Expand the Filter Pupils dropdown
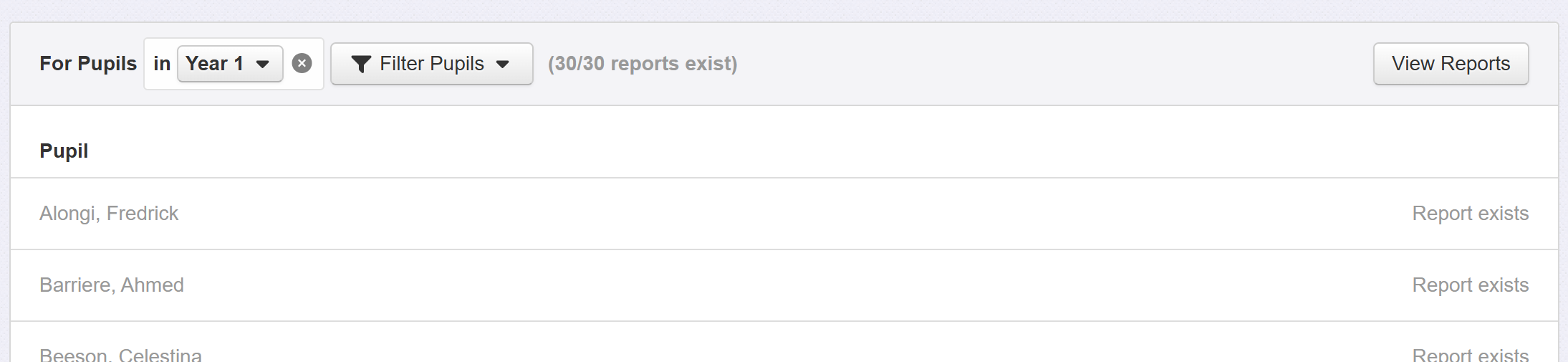The width and height of the screenshot is (1568, 362). click(x=431, y=64)
